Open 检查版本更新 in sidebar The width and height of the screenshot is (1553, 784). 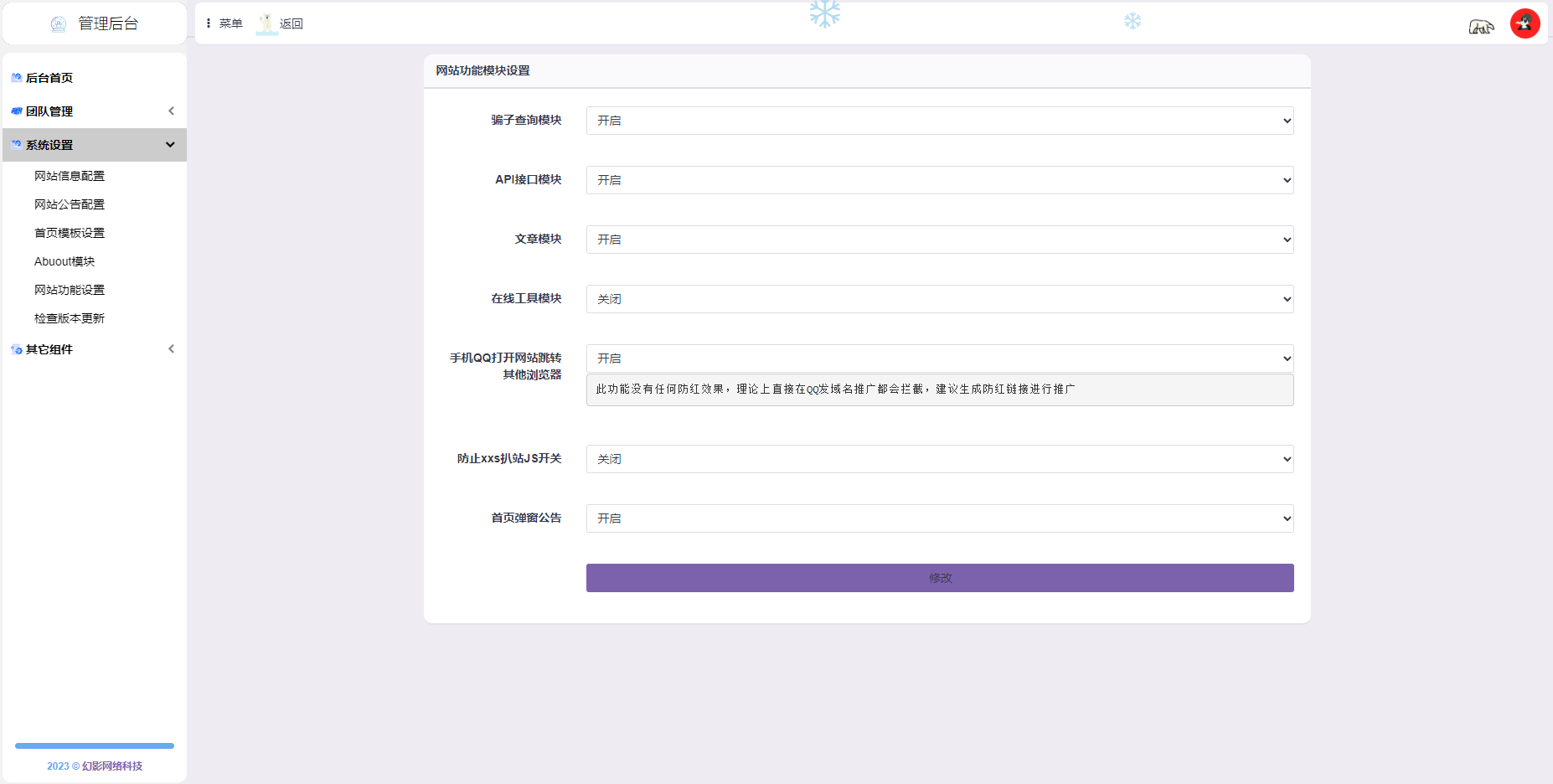point(70,318)
